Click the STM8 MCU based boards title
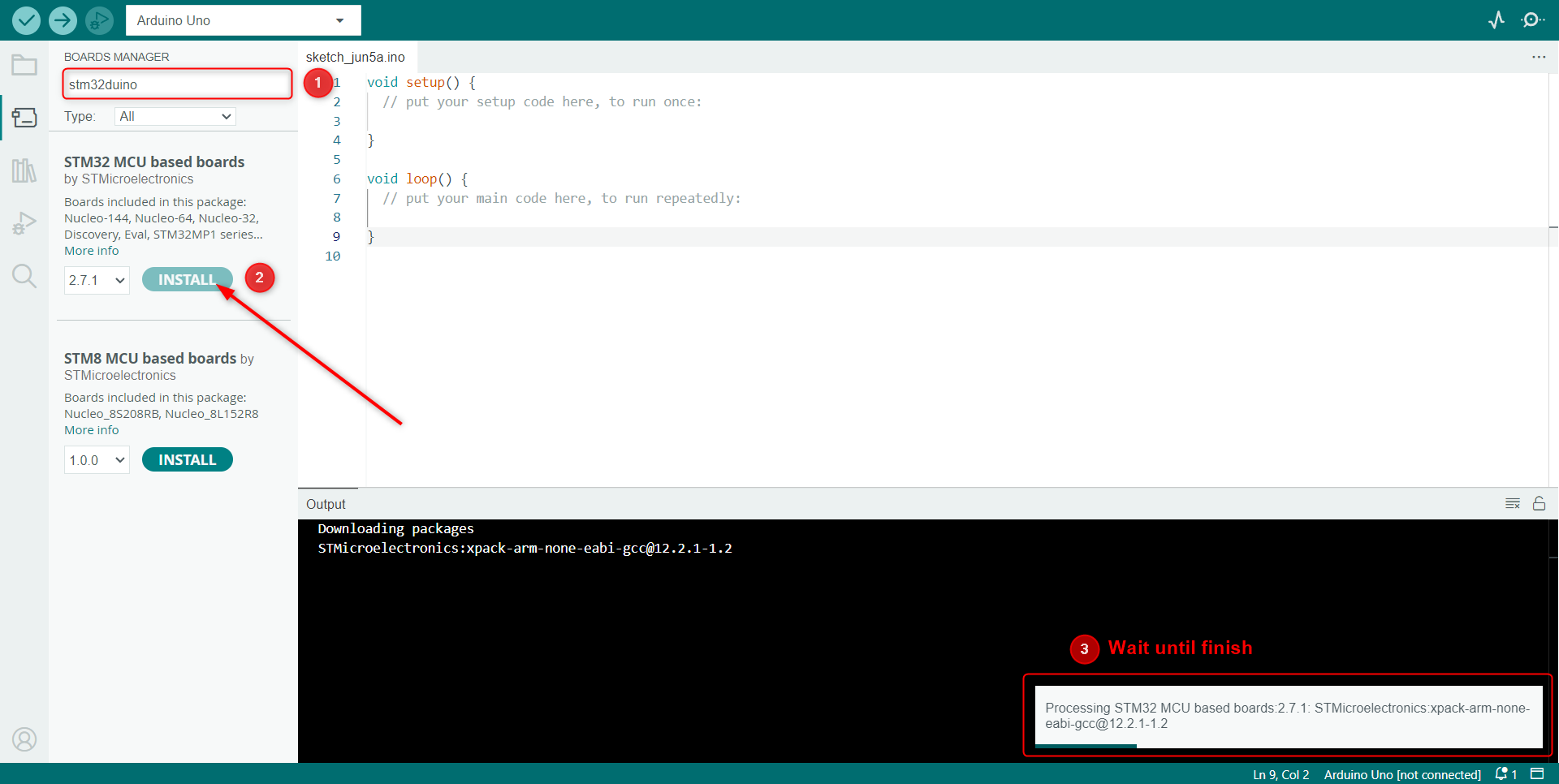Image resolution: width=1559 pixels, height=784 pixels. (150, 358)
